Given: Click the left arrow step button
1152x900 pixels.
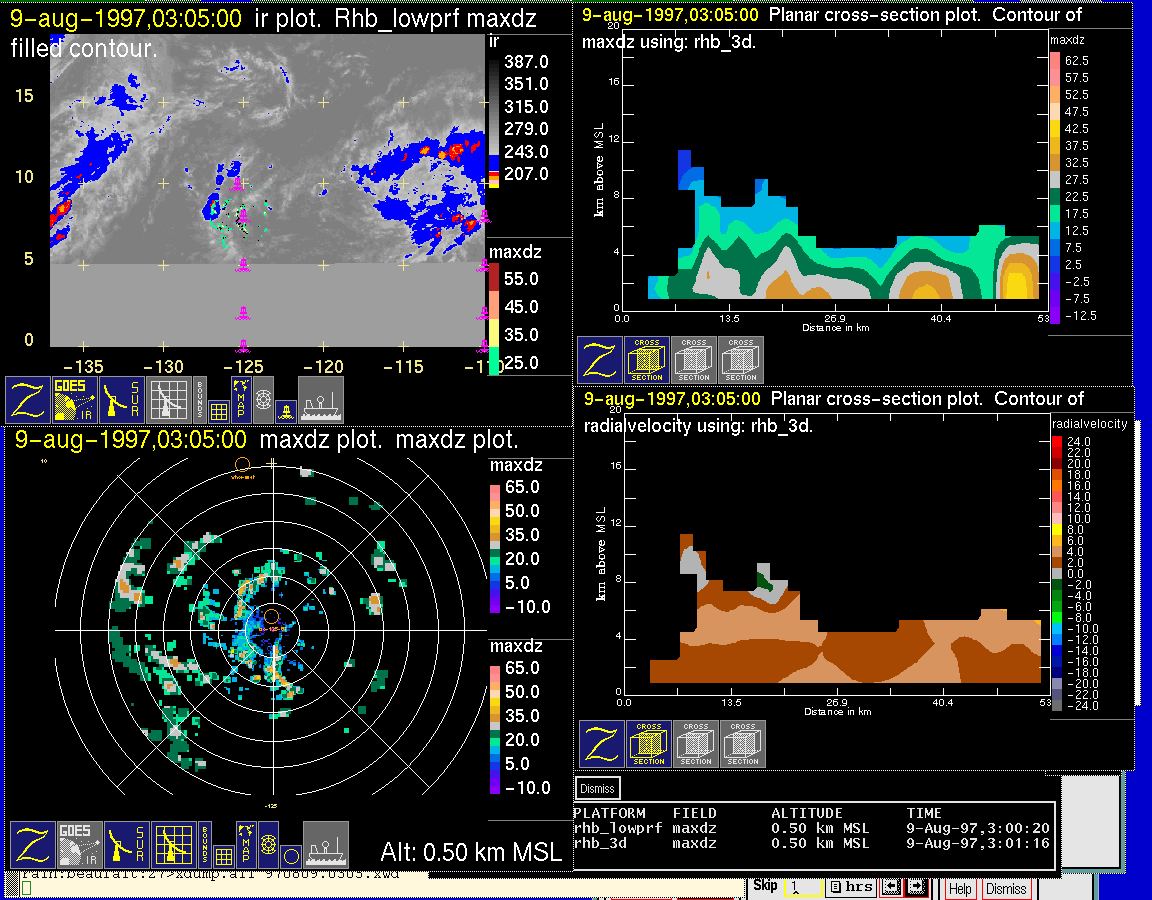Looking at the screenshot, I should tap(893, 887).
